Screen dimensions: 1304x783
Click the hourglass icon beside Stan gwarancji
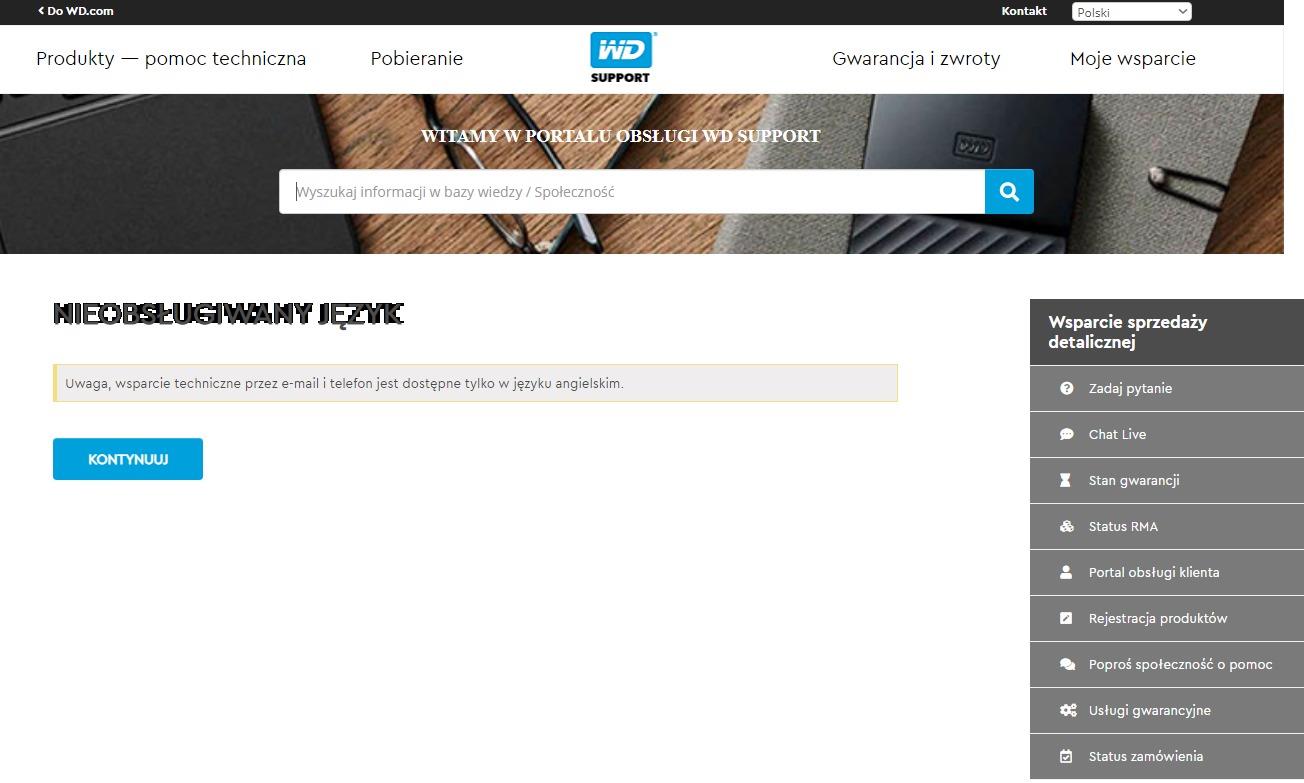1066,480
